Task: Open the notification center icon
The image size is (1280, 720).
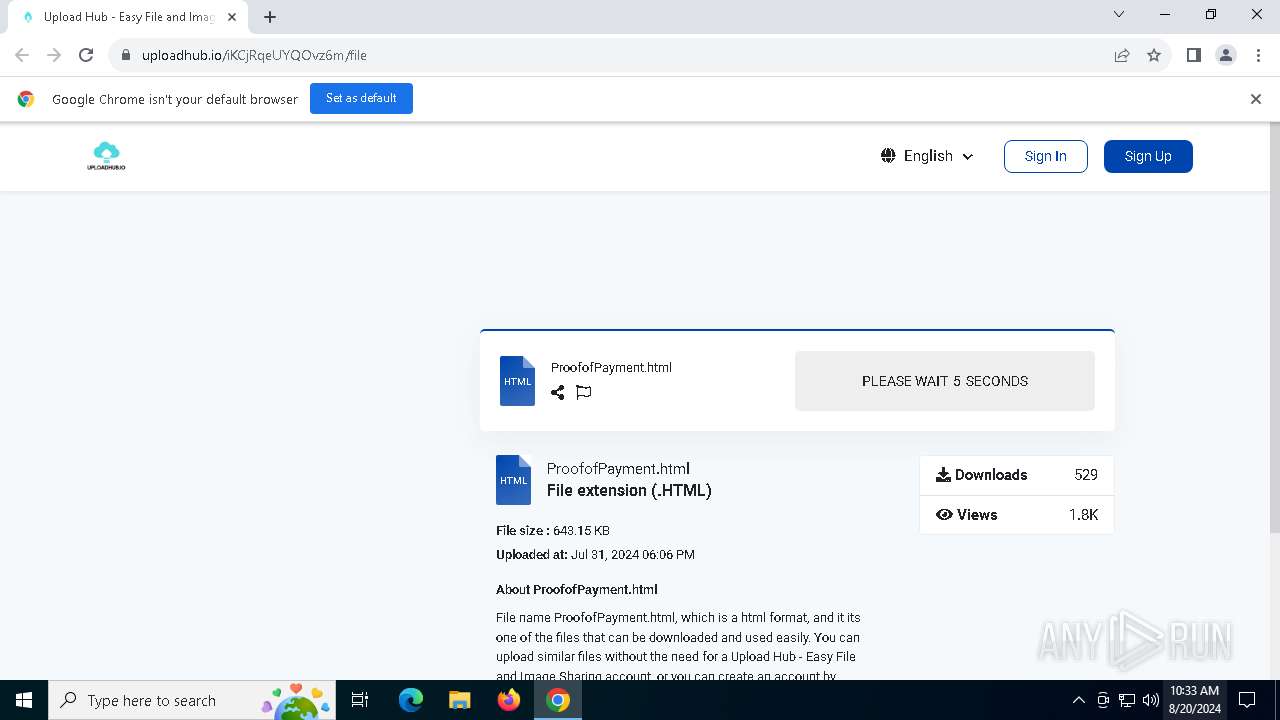Action: coord(1247,700)
